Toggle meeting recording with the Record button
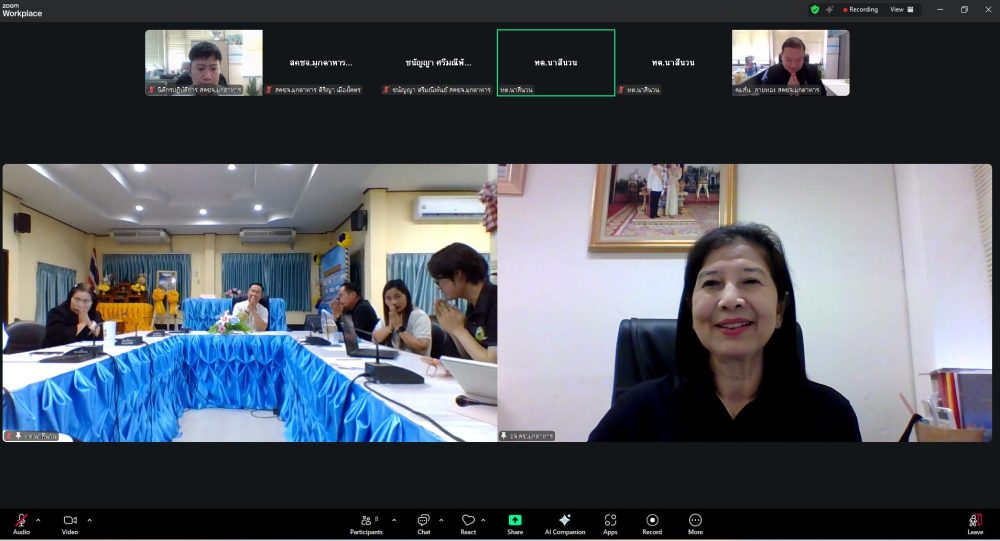The height and width of the screenshot is (541, 1000). [x=652, y=522]
